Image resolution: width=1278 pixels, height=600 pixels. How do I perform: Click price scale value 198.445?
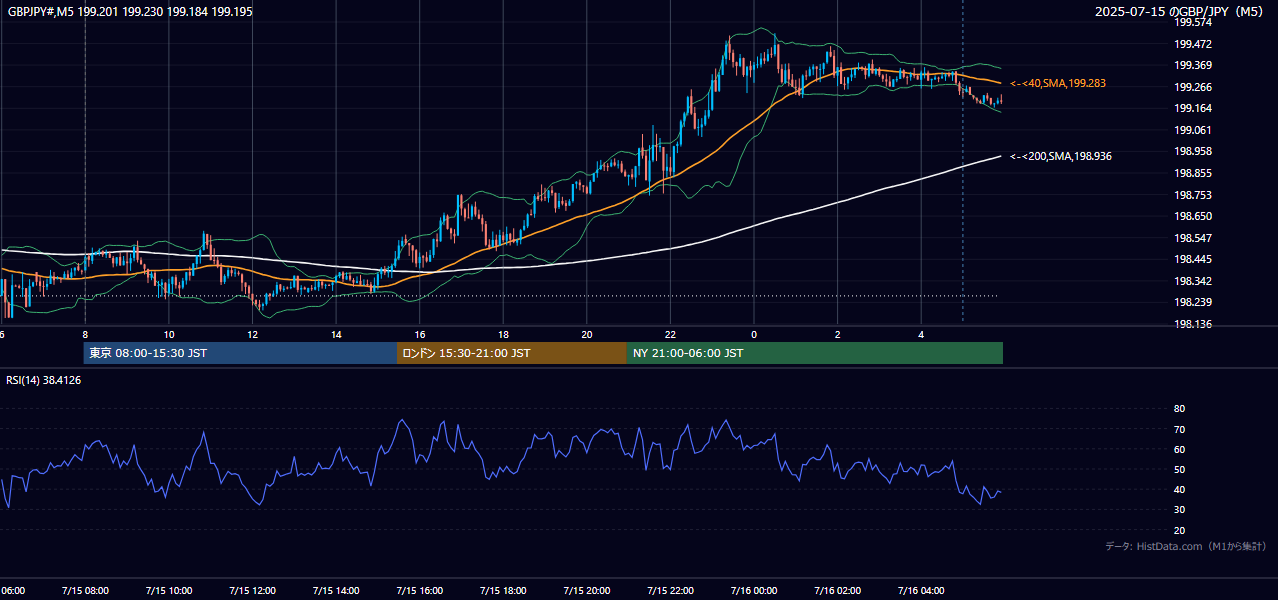click(1193, 260)
